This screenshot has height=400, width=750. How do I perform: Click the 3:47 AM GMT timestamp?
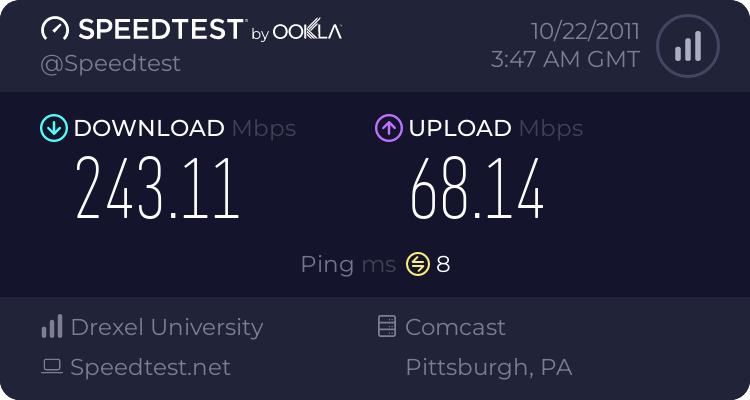point(565,60)
